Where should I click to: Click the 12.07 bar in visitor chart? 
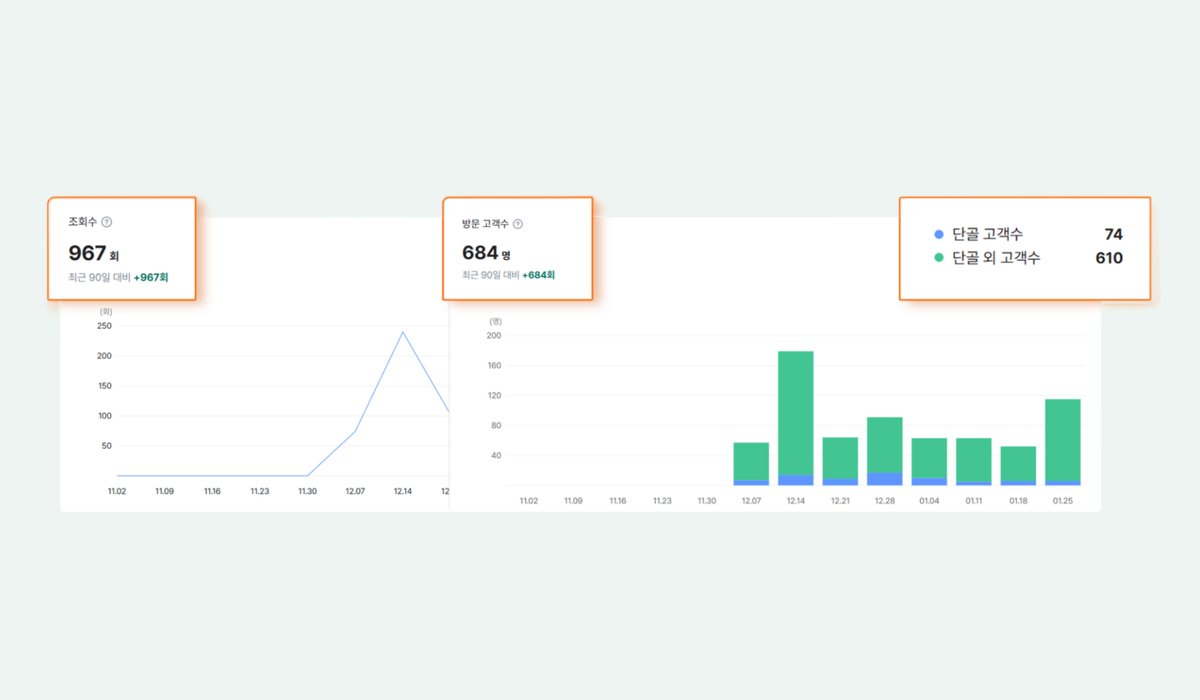pyautogui.click(x=751, y=464)
